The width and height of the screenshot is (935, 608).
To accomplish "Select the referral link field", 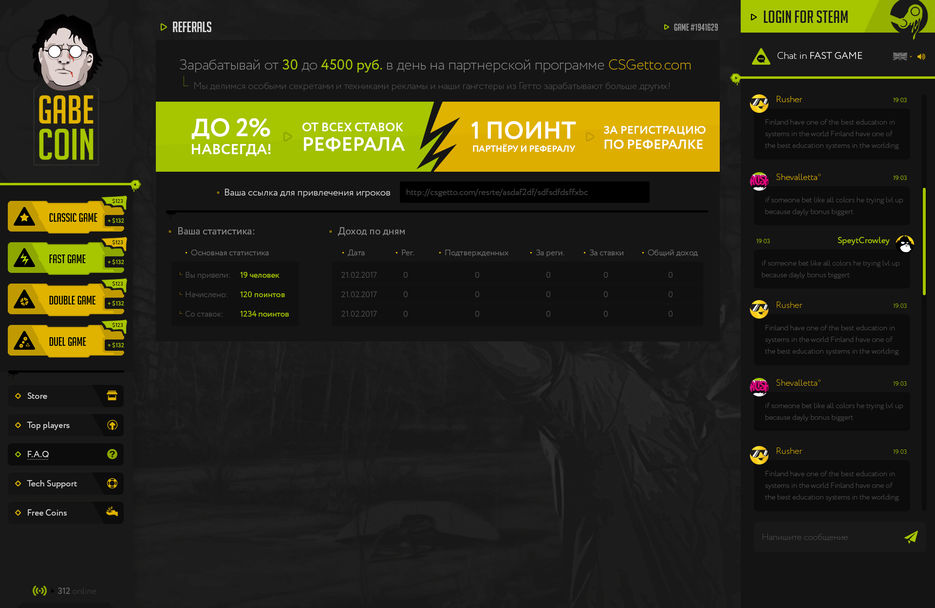I will (x=524, y=192).
